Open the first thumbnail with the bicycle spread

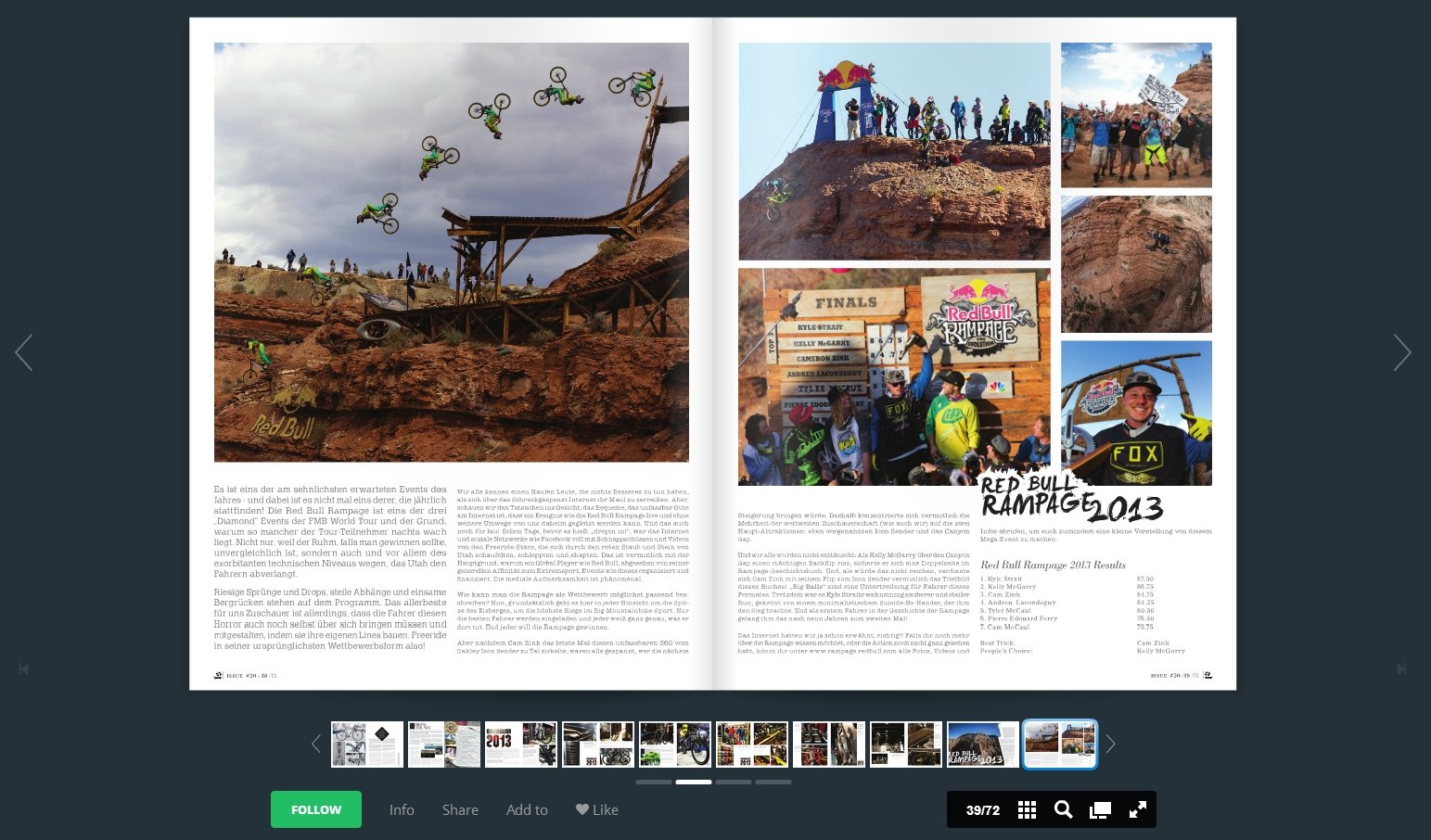pos(367,744)
